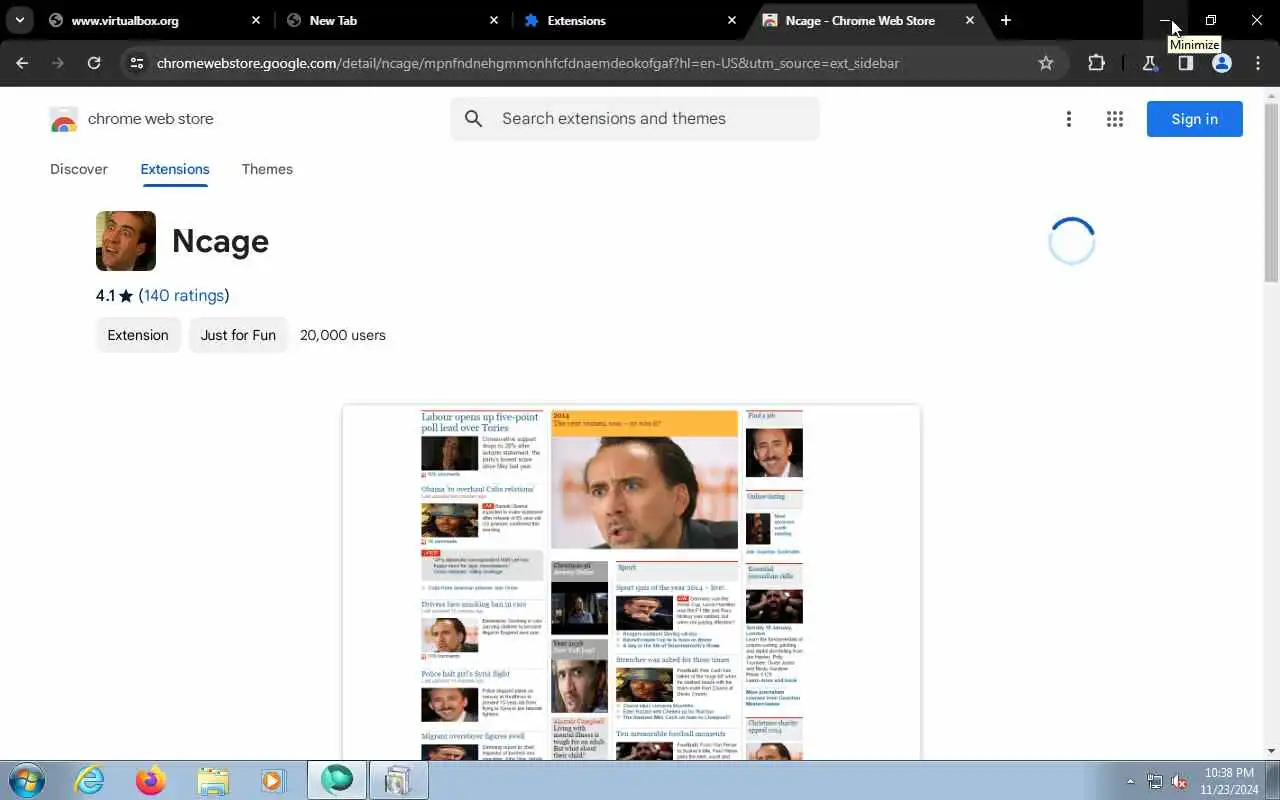Switch to the Extensions tab

point(631,20)
